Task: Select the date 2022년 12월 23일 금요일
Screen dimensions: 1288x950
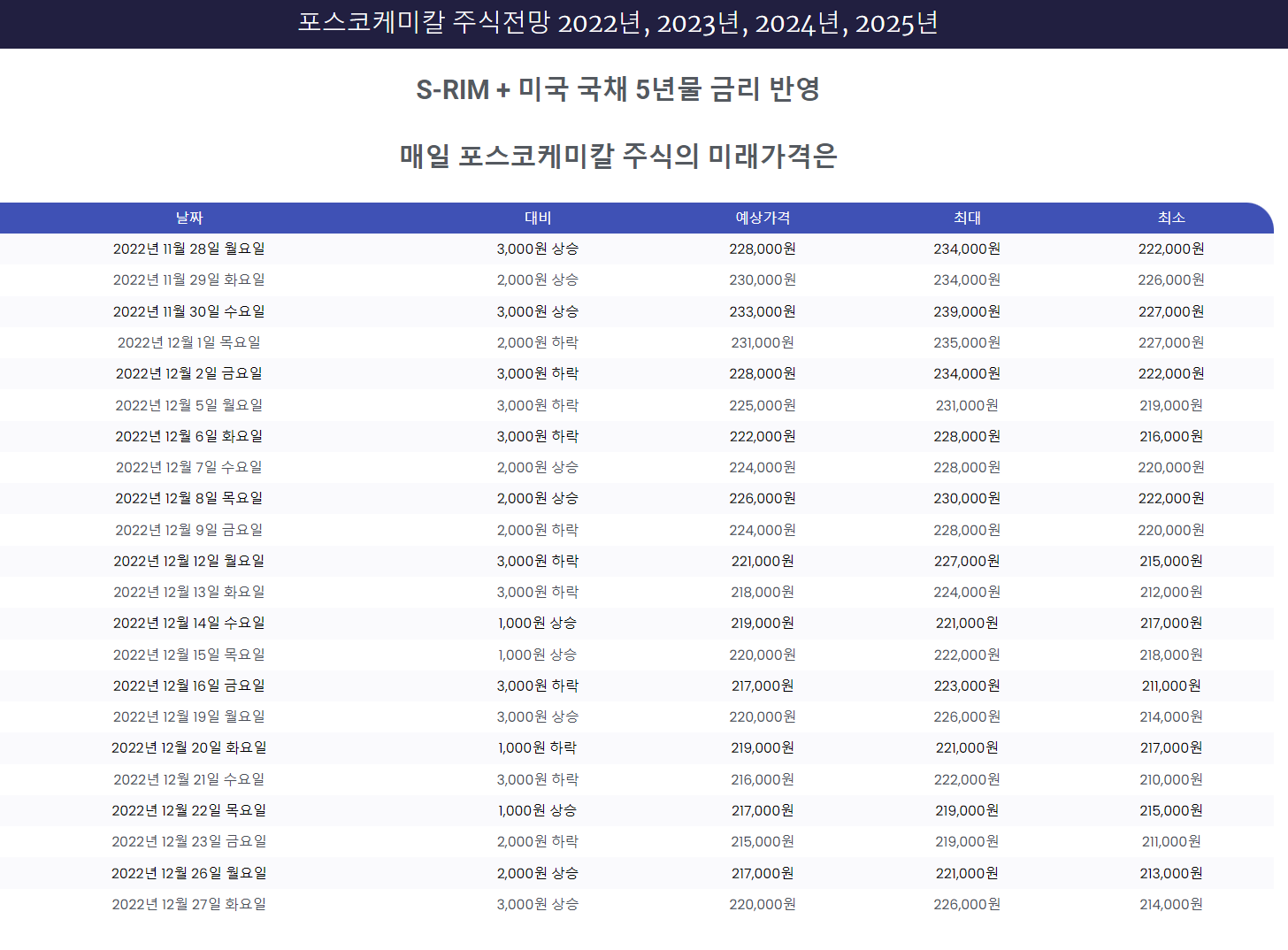Action: (189, 841)
